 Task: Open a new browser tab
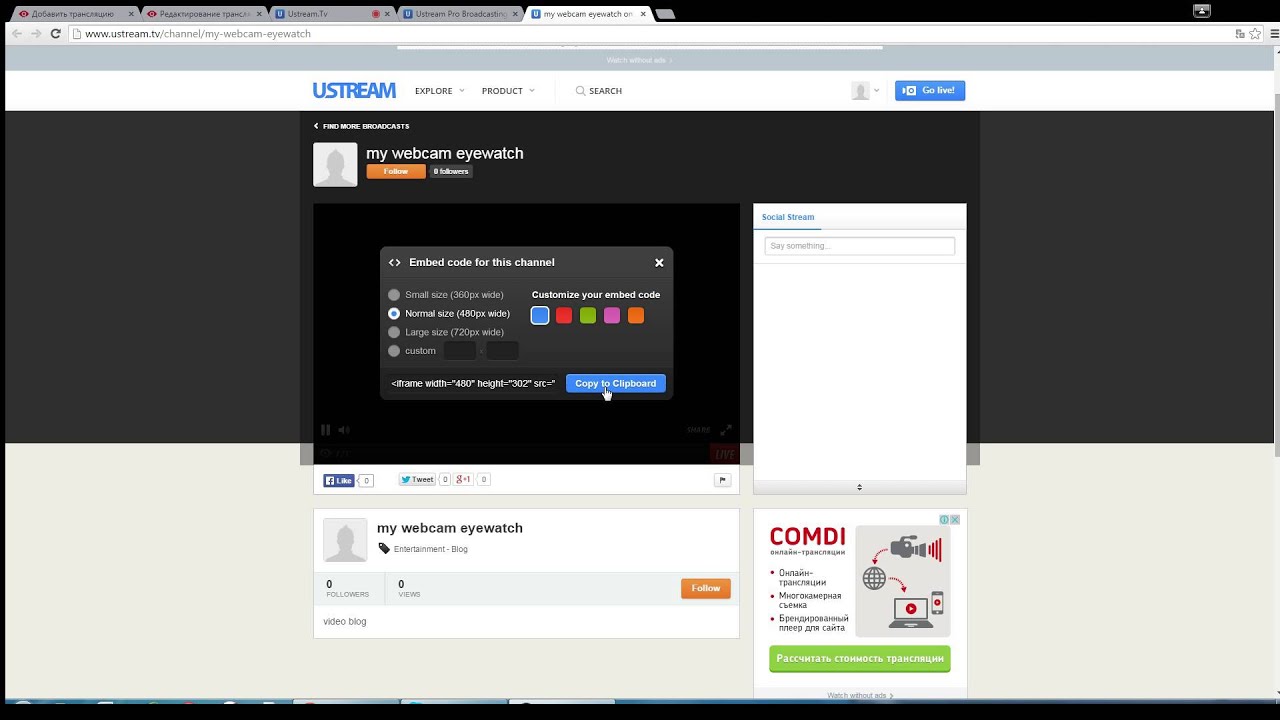coord(664,14)
